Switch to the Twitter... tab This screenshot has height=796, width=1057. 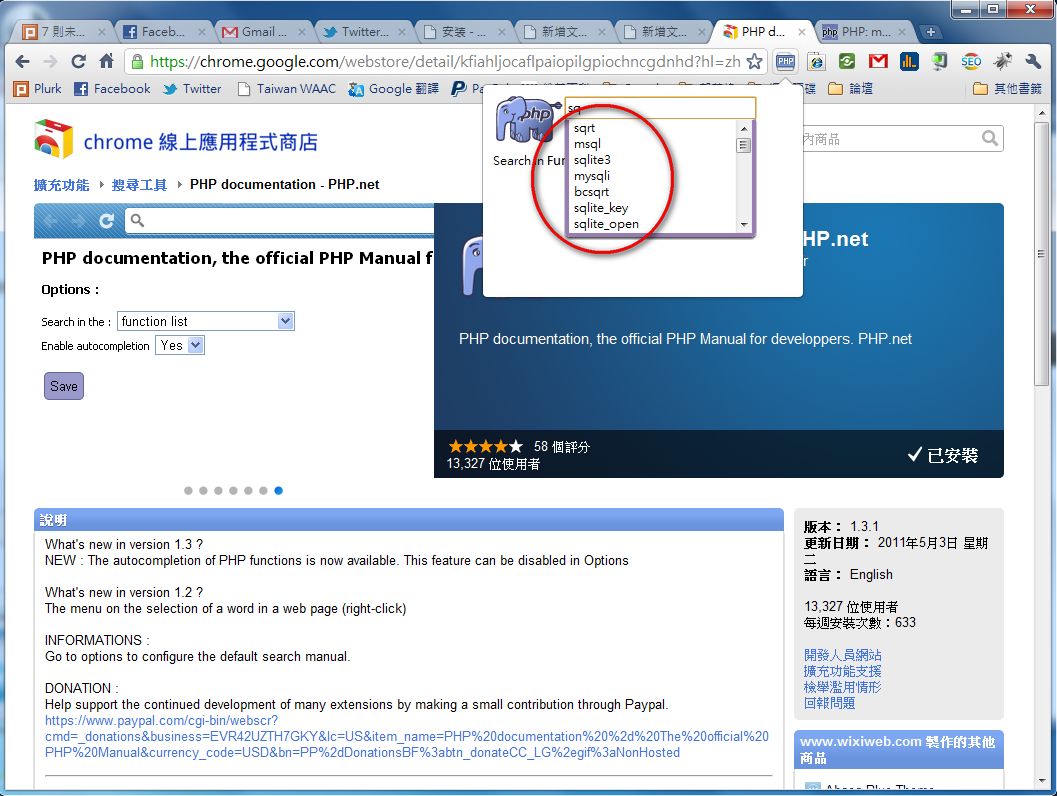coord(364,32)
